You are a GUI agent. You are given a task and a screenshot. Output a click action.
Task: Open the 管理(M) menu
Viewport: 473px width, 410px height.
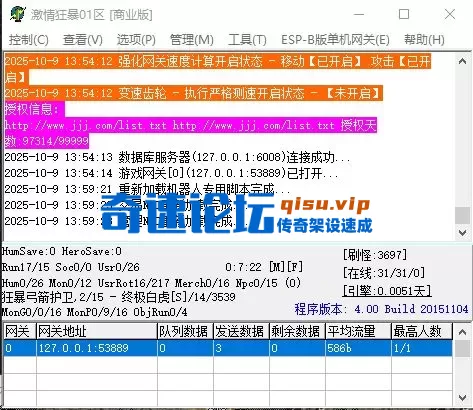[x=192, y=40]
